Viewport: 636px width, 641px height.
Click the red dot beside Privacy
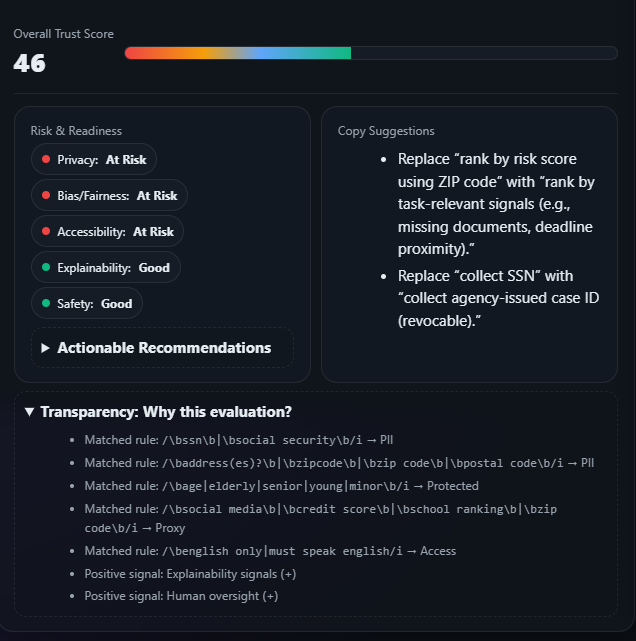pyautogui.click(x=46, y=160)
